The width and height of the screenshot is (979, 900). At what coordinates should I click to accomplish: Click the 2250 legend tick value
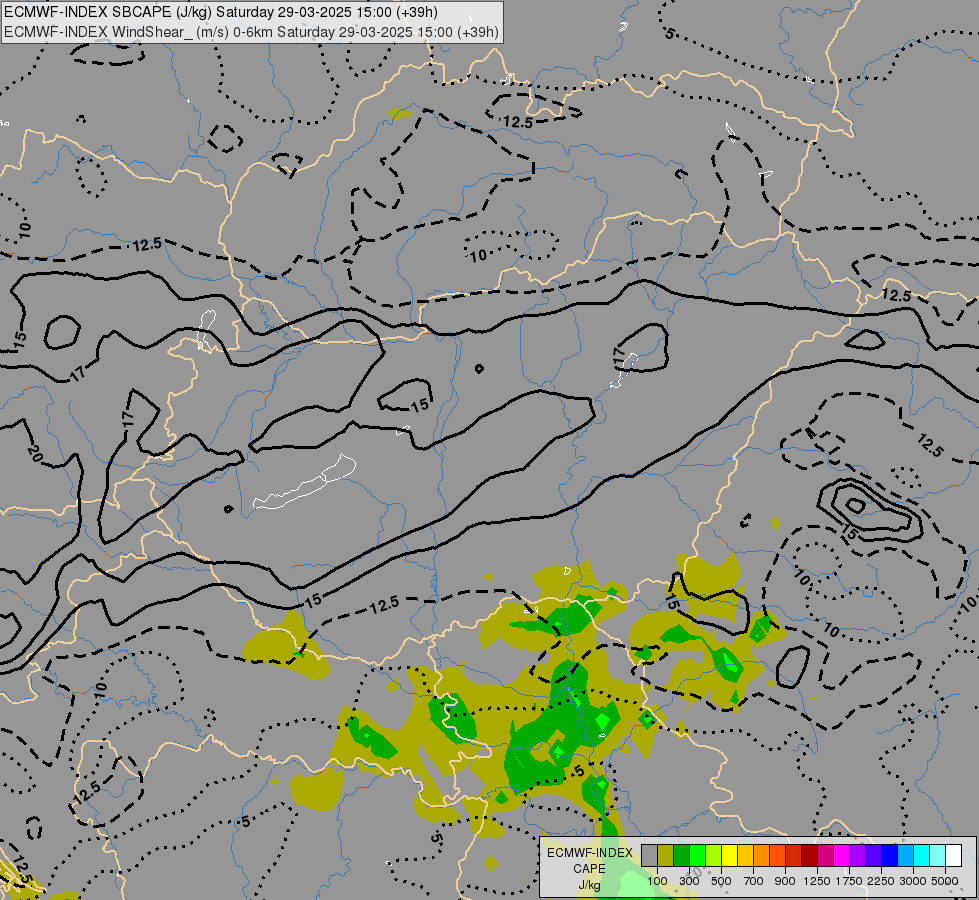pos(882,881)
